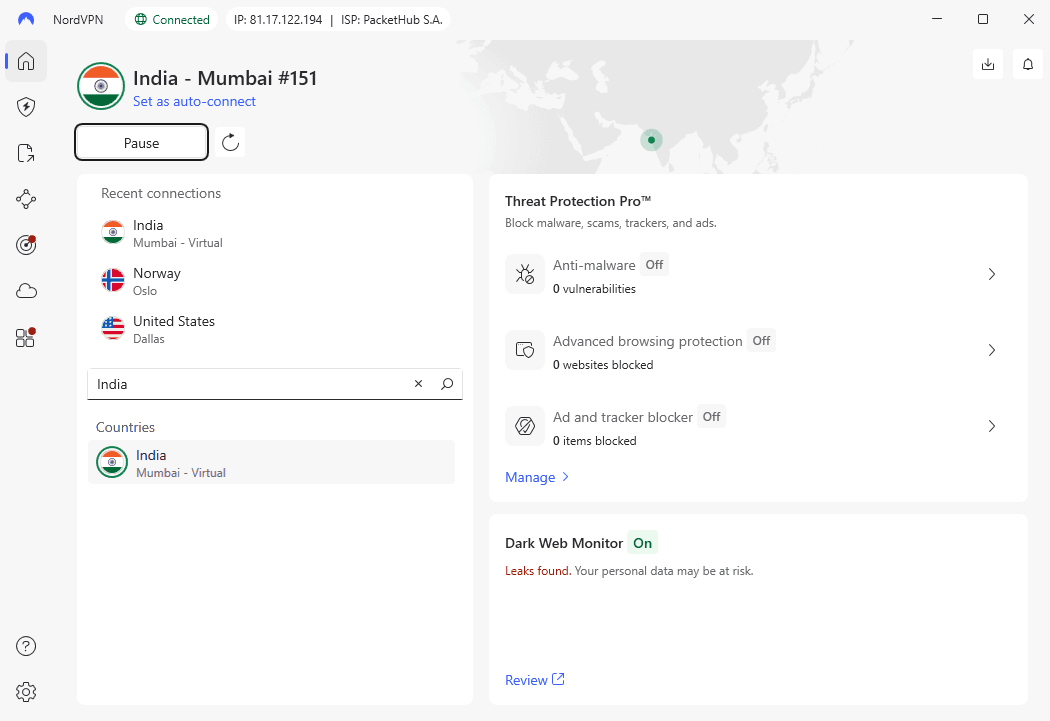Expand the Anti-malware row chevron
This screenshot has width=1050, height=721.
click(x=991, y=274)
